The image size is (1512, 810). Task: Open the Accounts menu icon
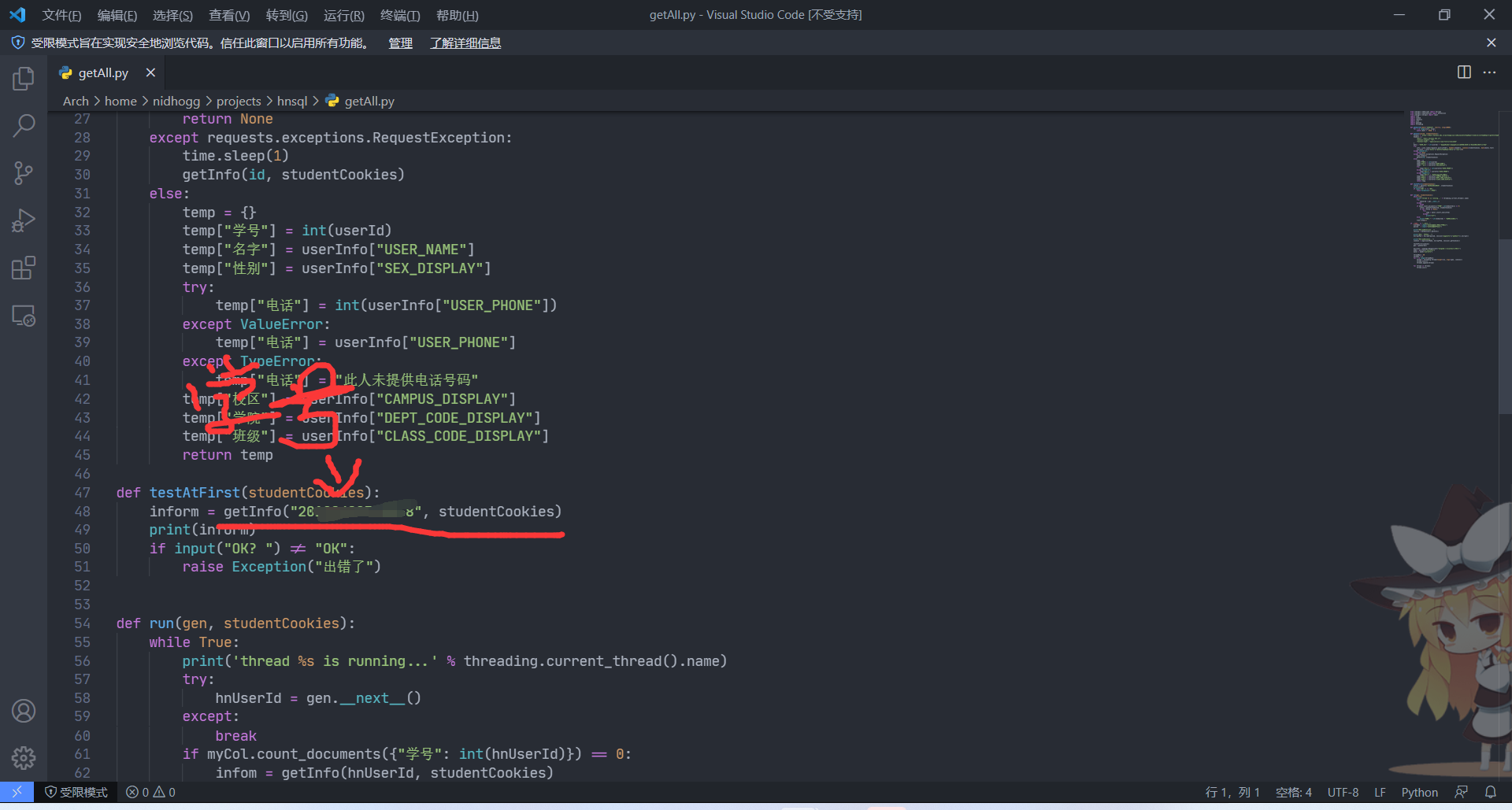24,711
